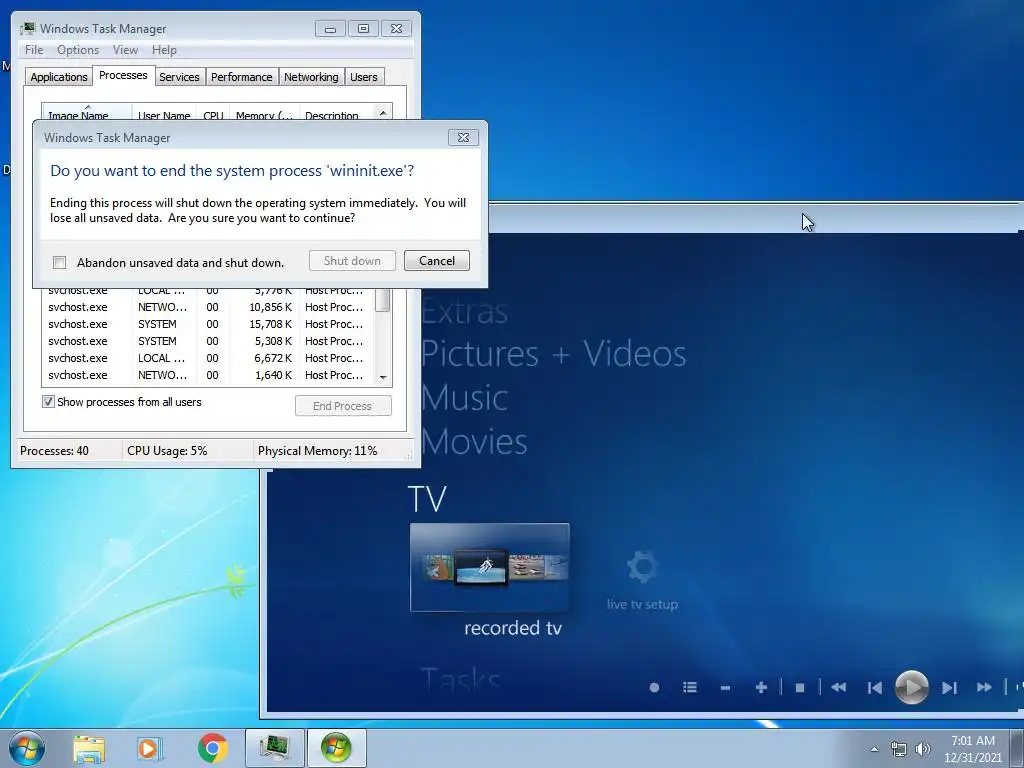This screenshot has width=1024, height=768.
Task: Open Windows Explorer from the taskbar
Action: click(x=89, y=749)
